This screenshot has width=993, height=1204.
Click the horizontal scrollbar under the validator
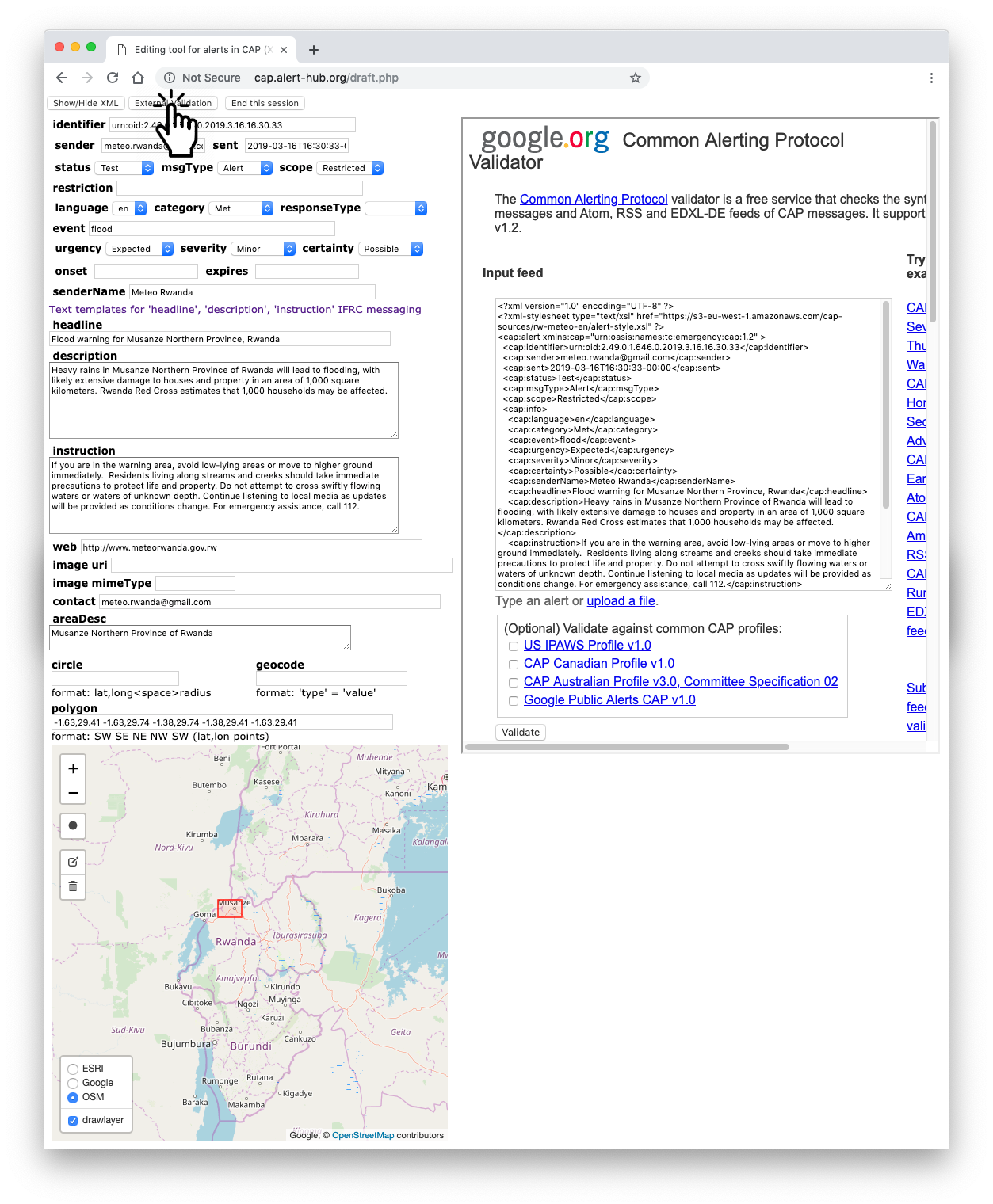click(627, 746)
